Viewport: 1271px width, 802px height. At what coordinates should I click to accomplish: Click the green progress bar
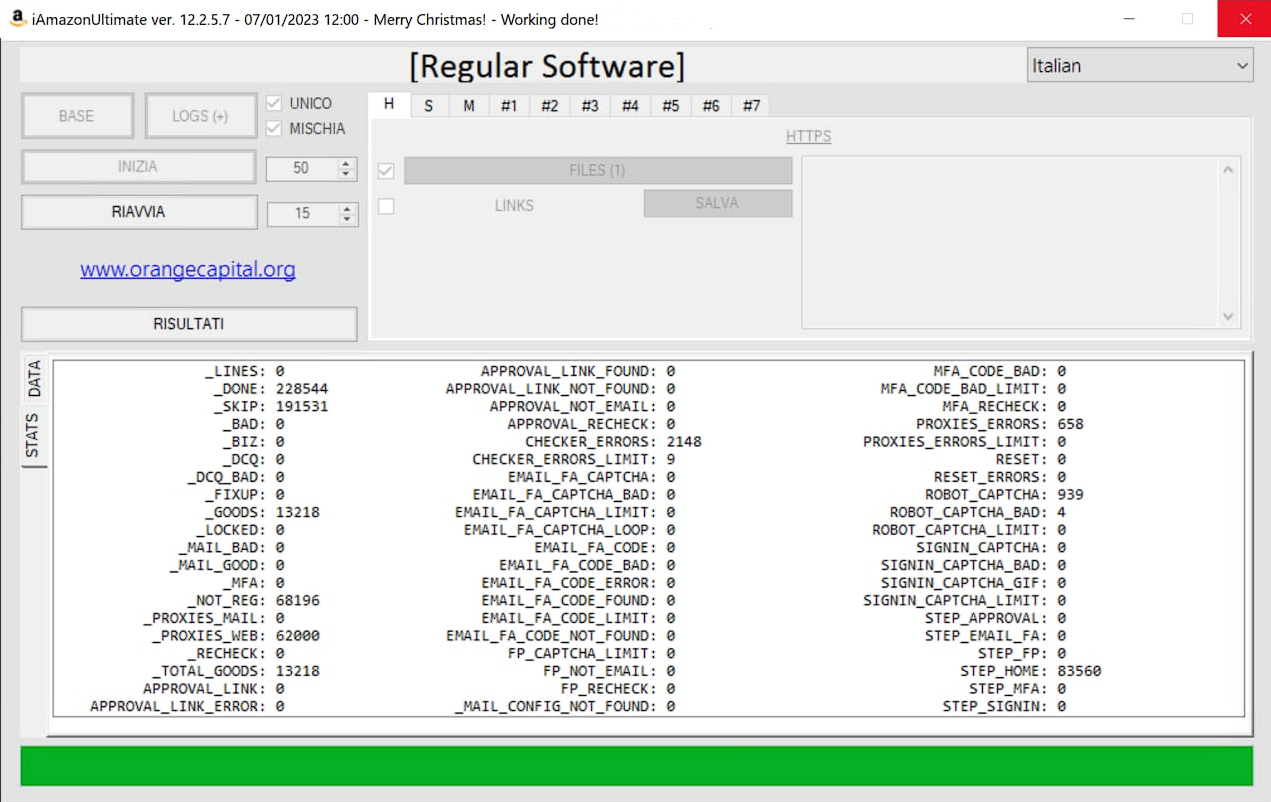(x=636, y=766)
